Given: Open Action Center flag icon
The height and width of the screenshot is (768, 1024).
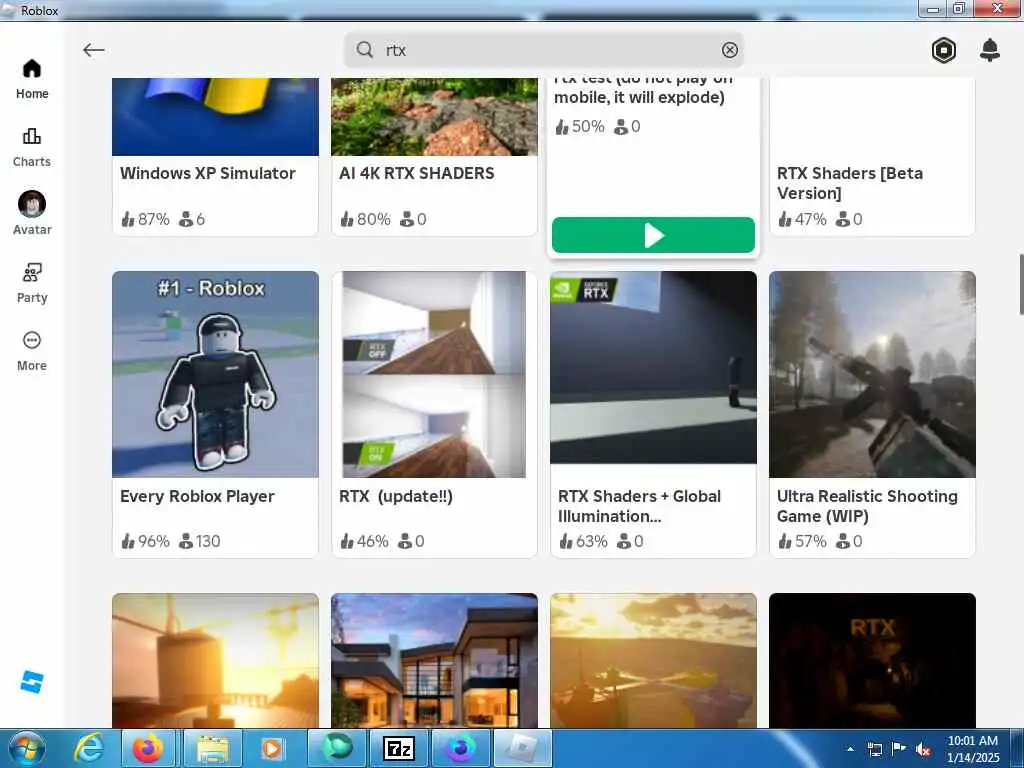Looking at the screenshot, I should 899,748.
